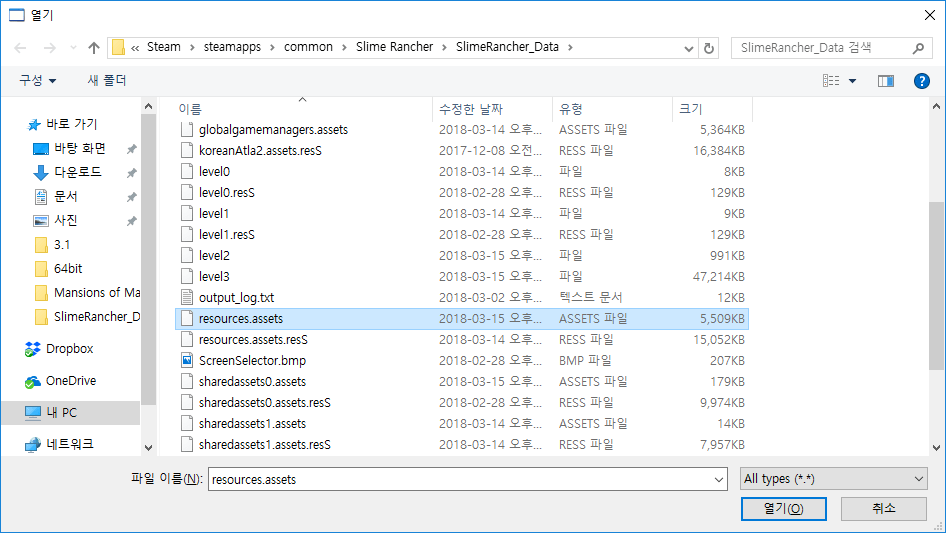Screen dimensions: 946x533
Task: Open the 구성 menu
Action: [37, 80]
